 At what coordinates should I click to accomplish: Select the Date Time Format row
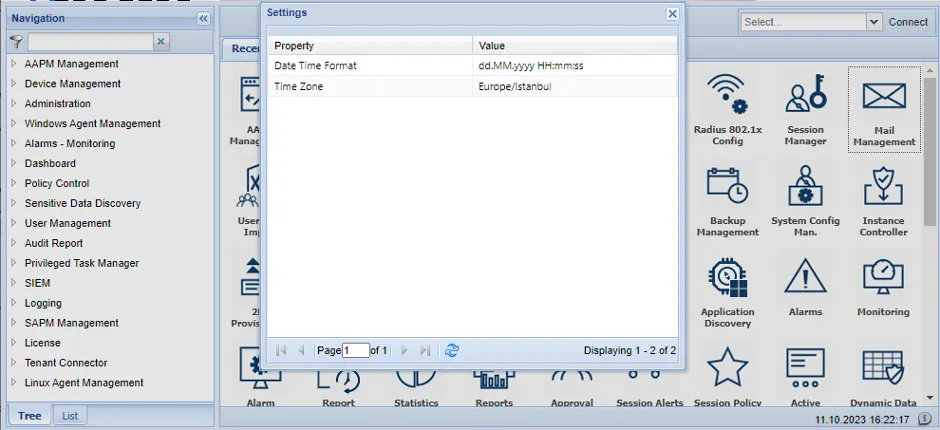coord(472,65)
